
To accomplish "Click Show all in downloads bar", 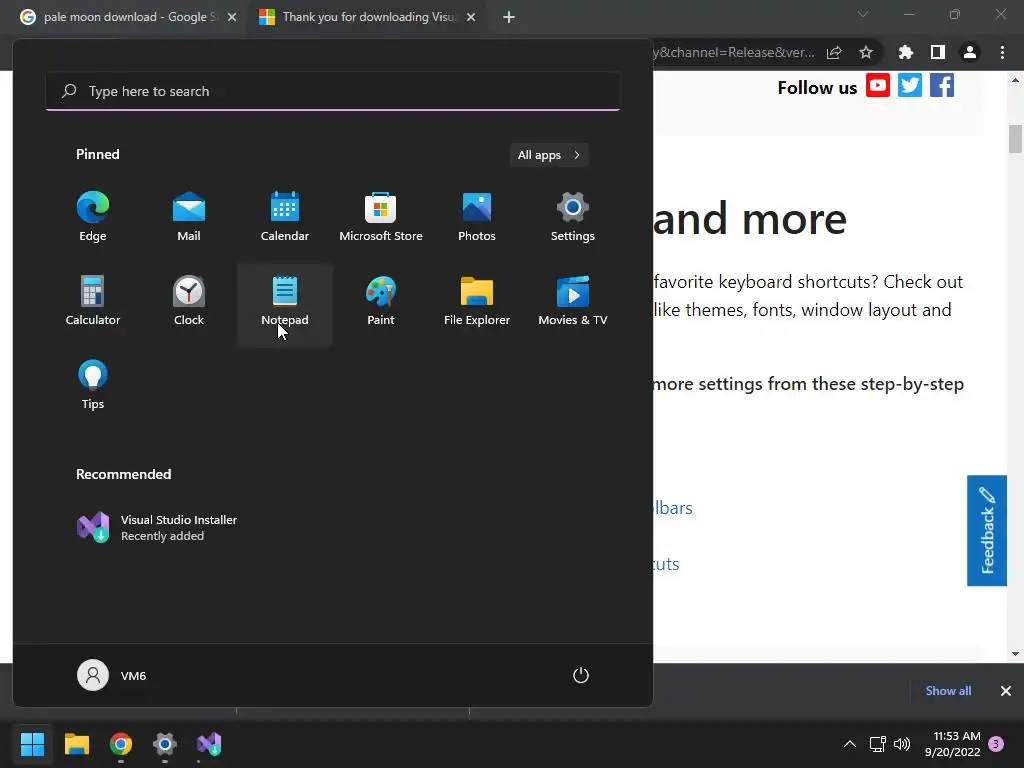I will tap(948, 691).
